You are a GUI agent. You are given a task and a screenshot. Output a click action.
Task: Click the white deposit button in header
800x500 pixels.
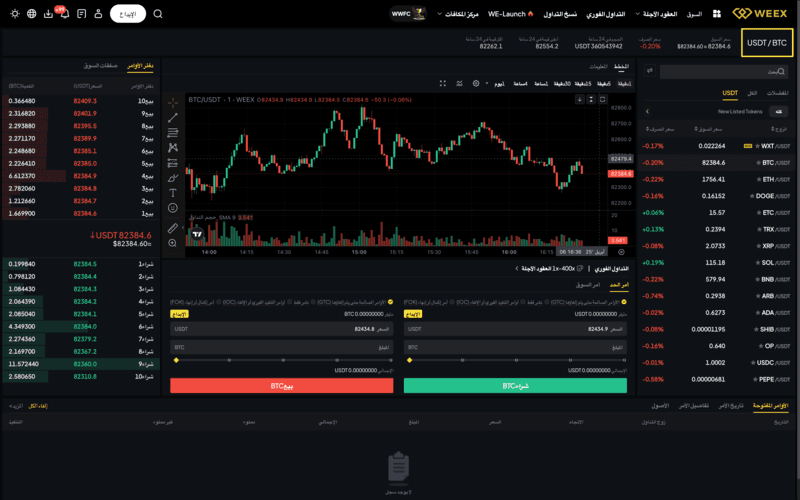(x=128, y=14)
